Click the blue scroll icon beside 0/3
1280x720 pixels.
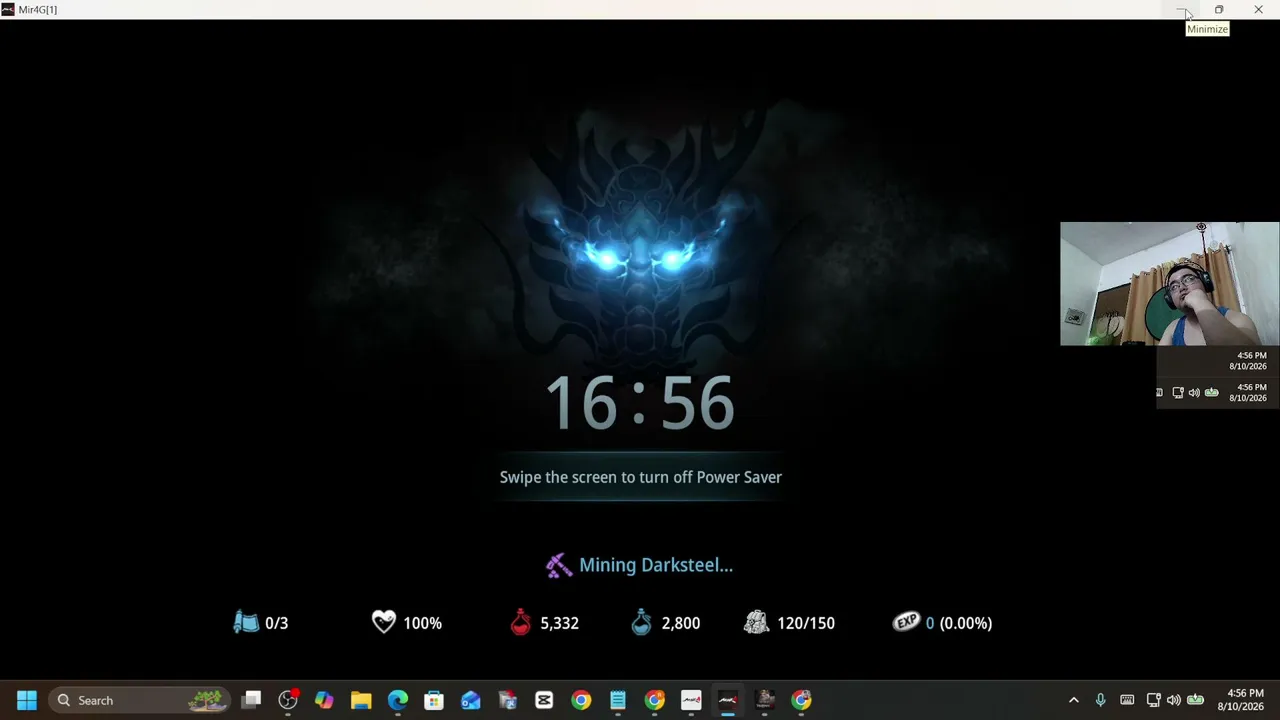click(x=245, y=622)
